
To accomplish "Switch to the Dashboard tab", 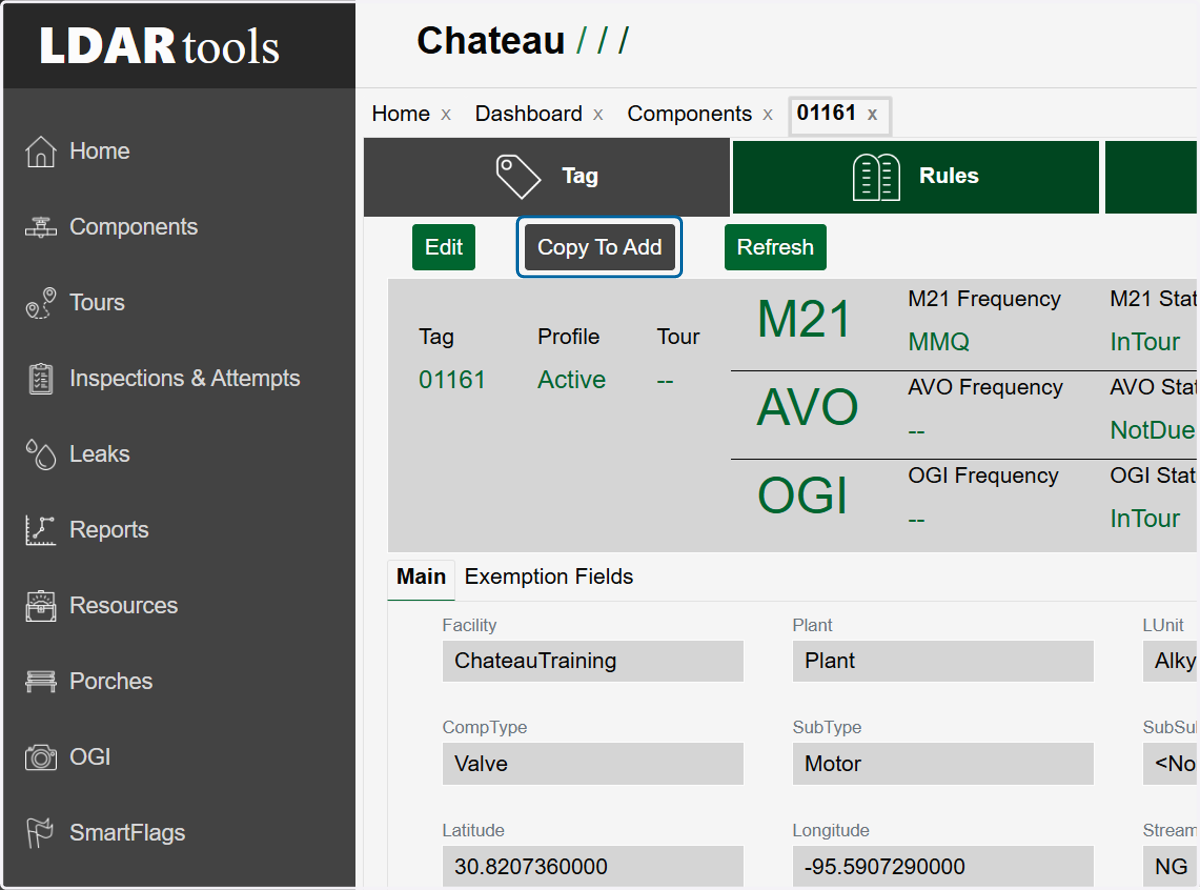I will [528, 114].
